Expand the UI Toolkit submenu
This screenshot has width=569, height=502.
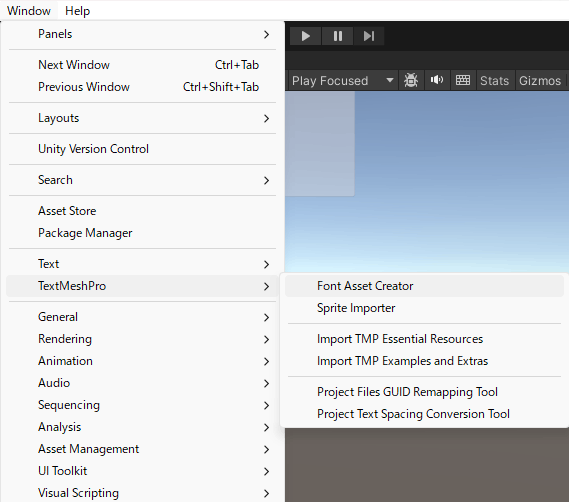pyautogui.click(x=142, y=471)
